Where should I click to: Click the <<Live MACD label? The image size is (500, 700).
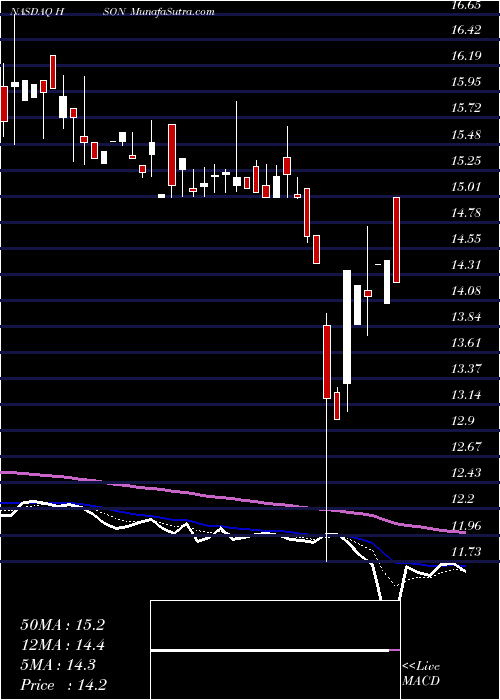point(421,675)
